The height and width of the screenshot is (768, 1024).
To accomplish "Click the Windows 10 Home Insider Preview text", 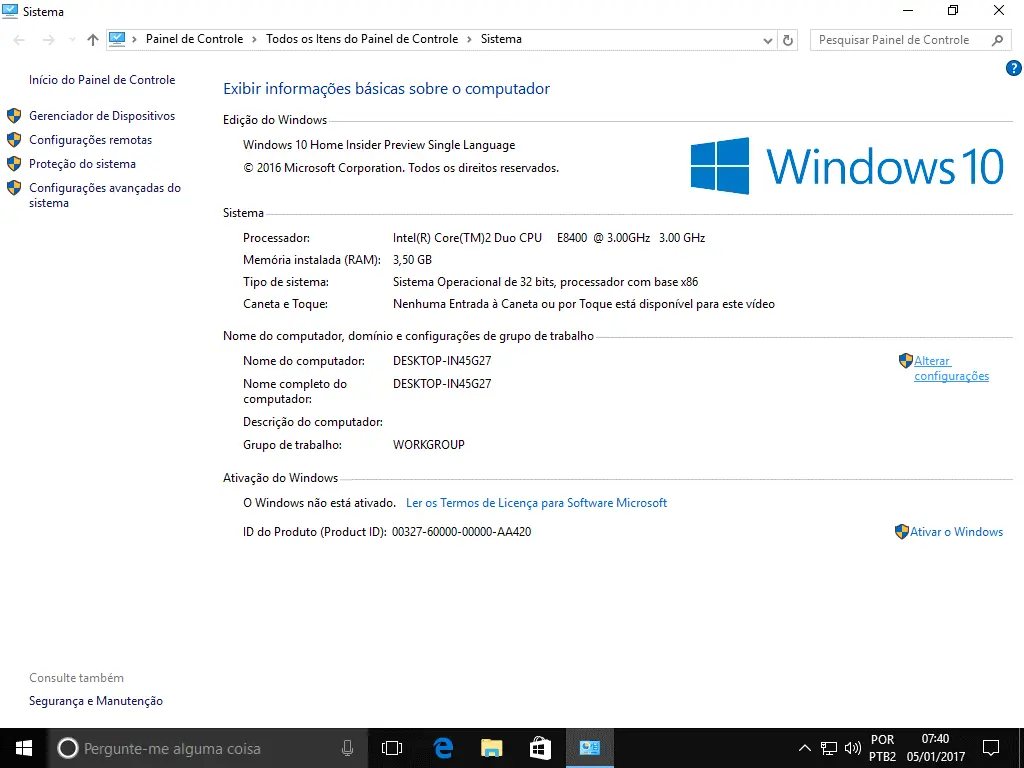I will (x=379, y=145).
